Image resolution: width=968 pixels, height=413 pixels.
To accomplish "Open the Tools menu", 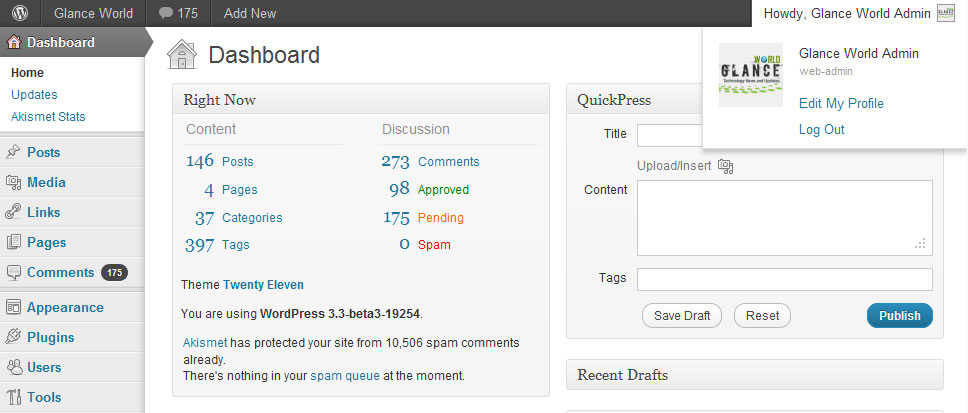I will [44, 398].
